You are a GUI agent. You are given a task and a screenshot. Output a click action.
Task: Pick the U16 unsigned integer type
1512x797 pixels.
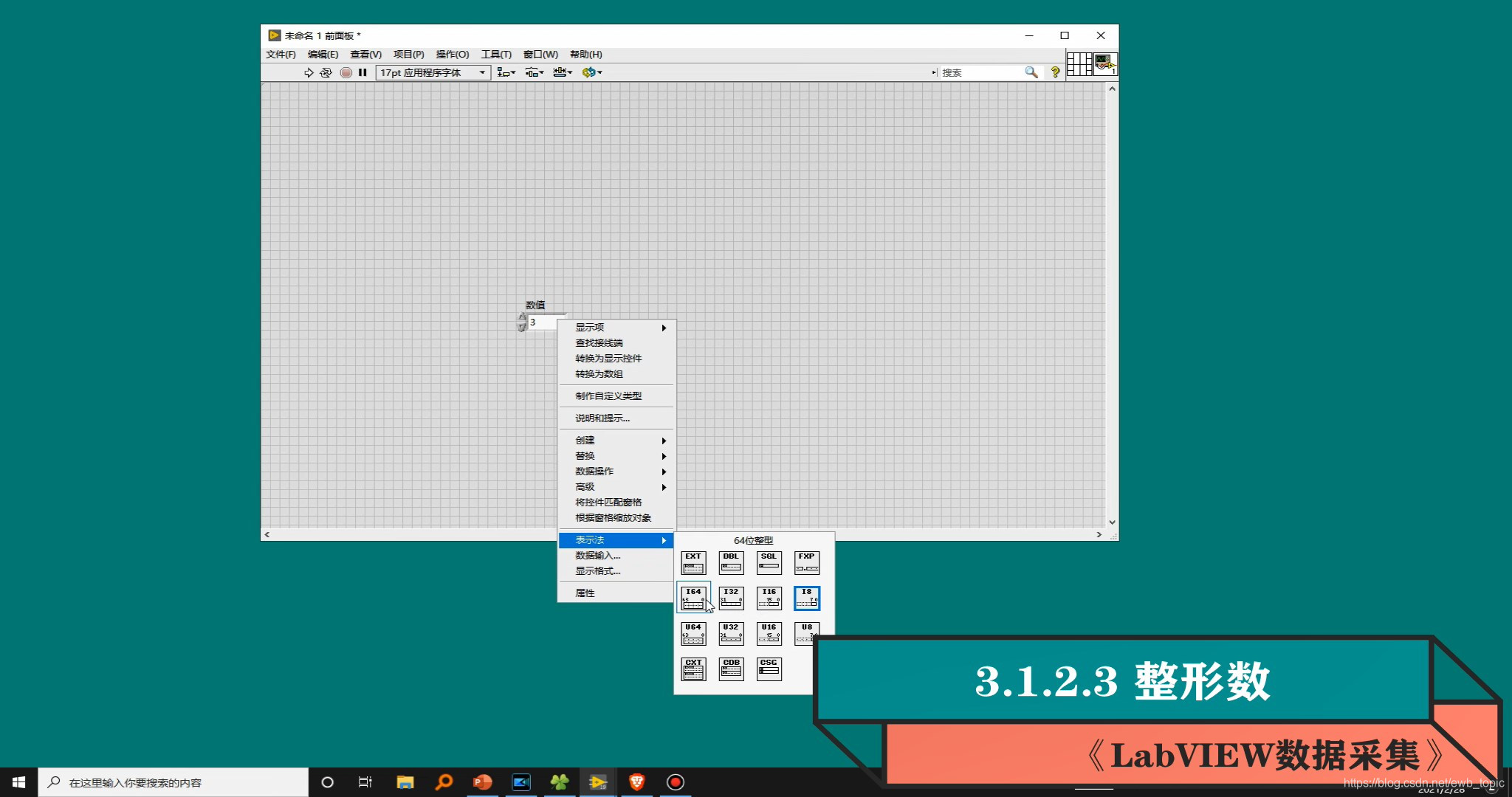pos(769,634)
